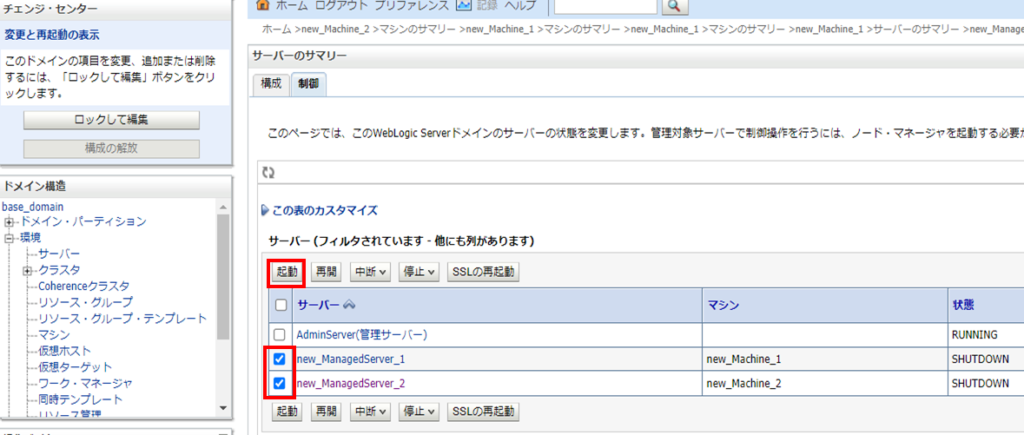Switch to the 構成 tab
This screenshot has height=435, width=1024.
271,85
